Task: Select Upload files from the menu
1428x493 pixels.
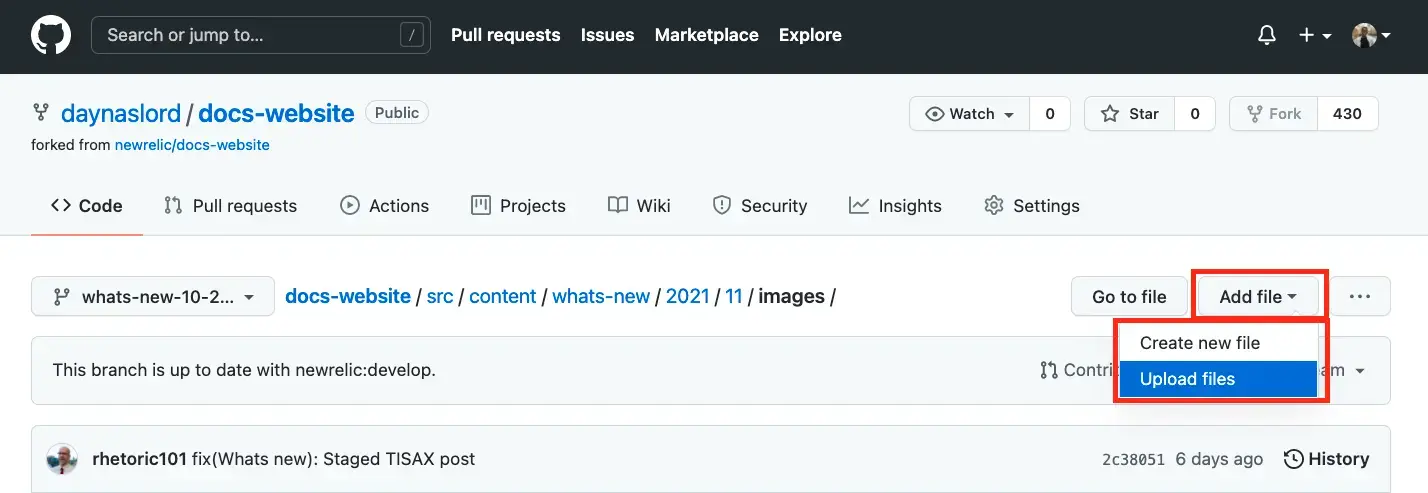Action: (1187, 379)
